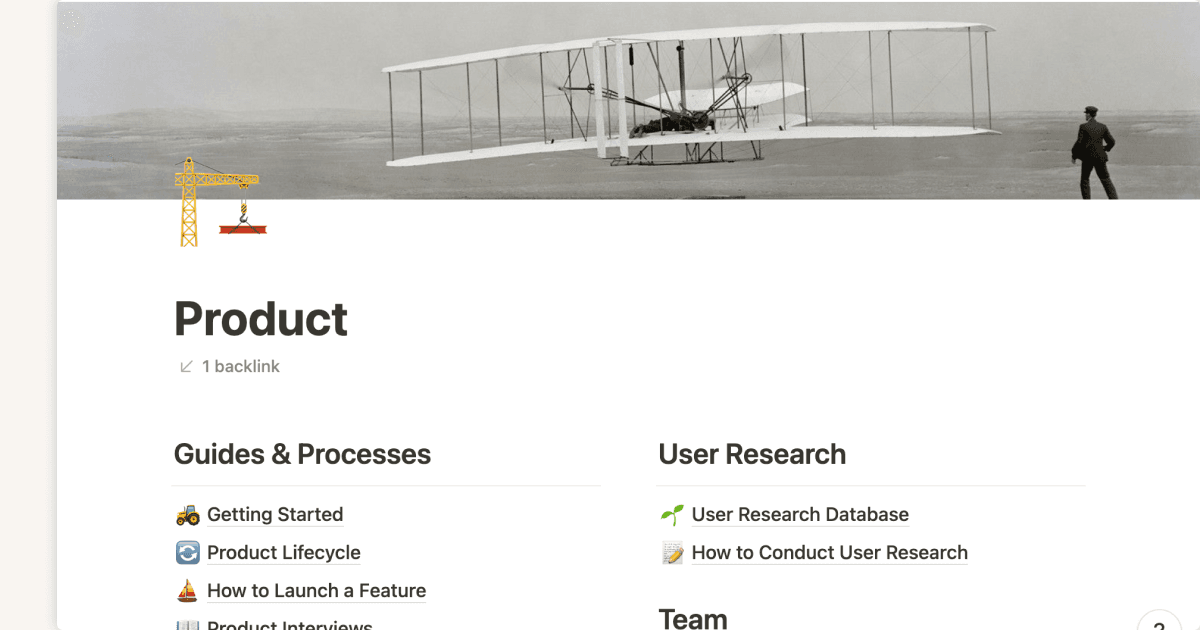The image size is (1200, 630).
Task: Select the sailboat icon next to How to Launch a Feature
Action: pyautogui.click(x=186, y=590)
